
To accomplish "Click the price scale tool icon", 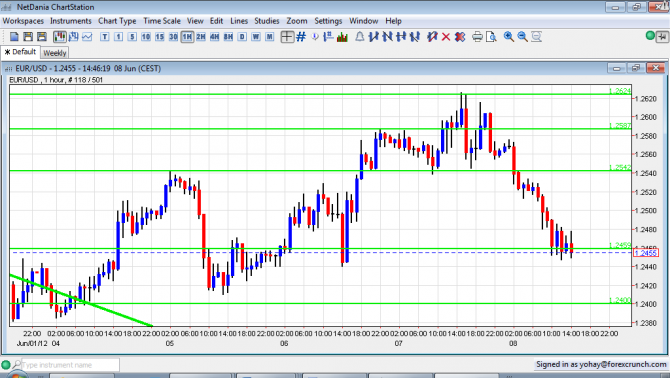I will coord(328,37).
